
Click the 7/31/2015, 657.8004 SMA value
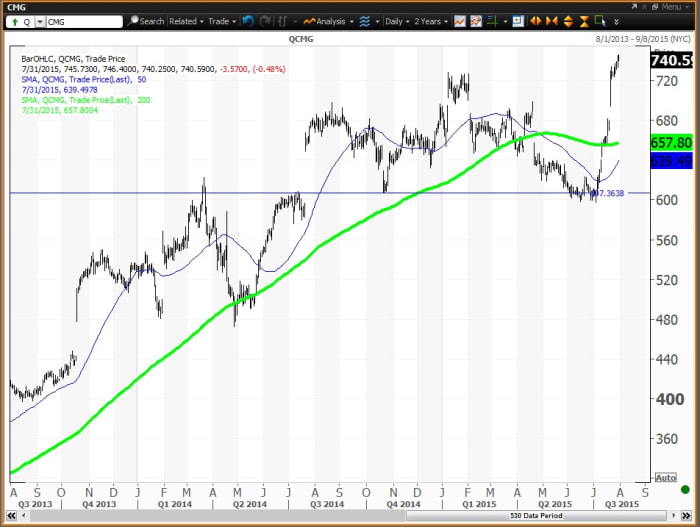tap(59, 110)
